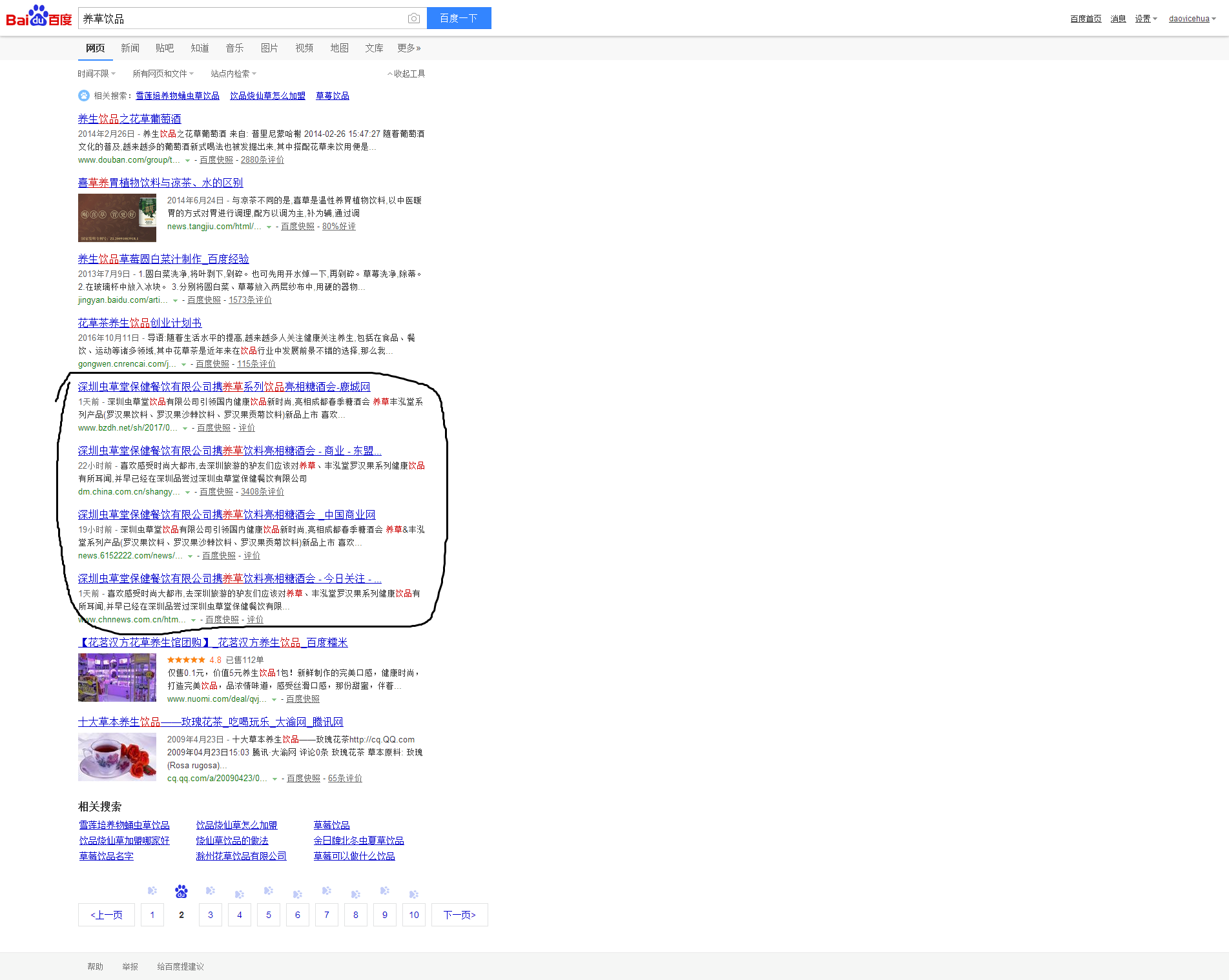Image resolution: width=1229 pixels, height=980 pixels.
Task: Open 65条评价 reviews link
Action: click(345, 779)
